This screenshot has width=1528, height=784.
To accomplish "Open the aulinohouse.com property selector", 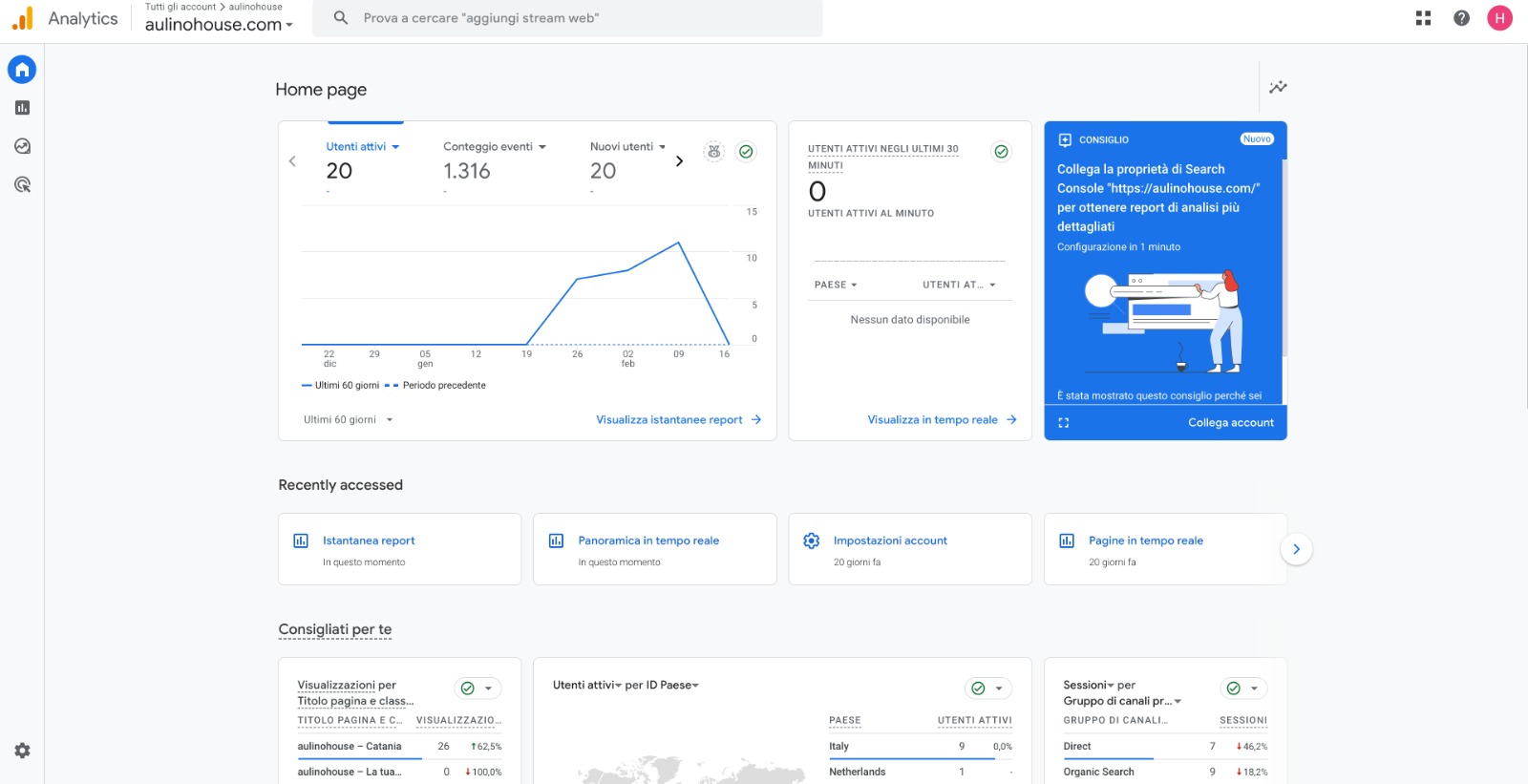I will (219, 25).
